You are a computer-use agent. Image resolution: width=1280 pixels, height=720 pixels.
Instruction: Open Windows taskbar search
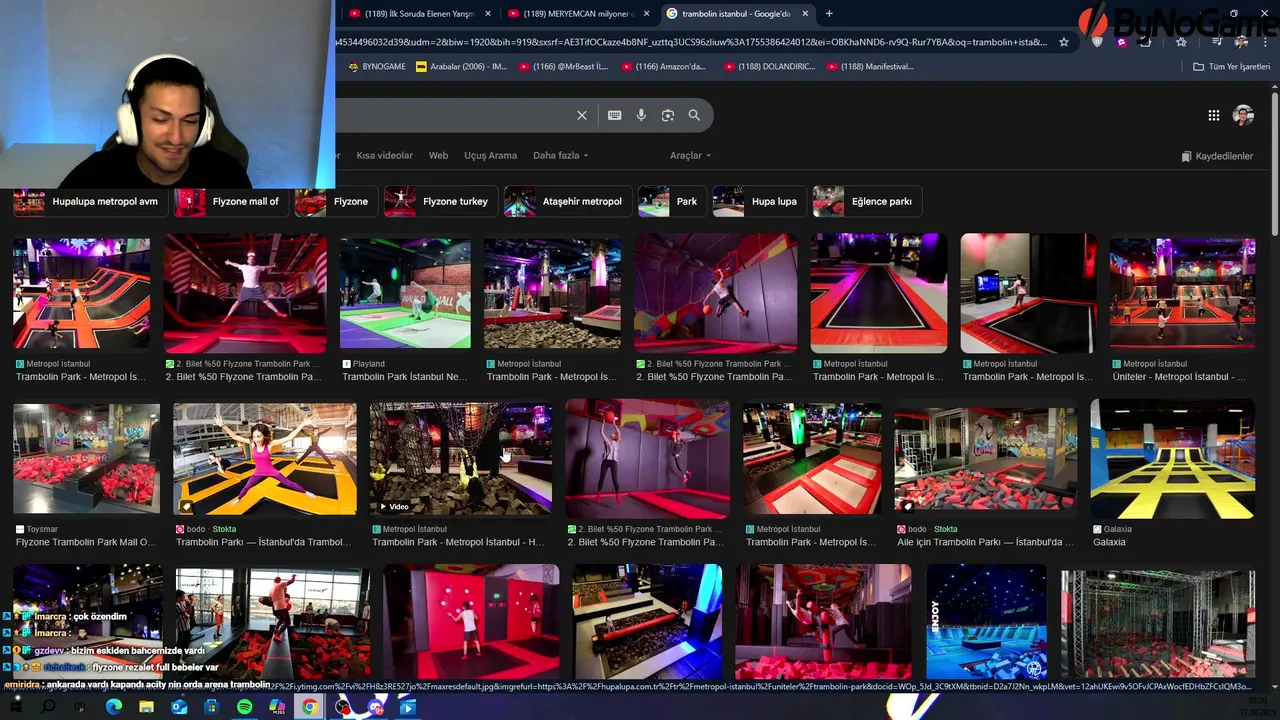[x=48, y=707]
